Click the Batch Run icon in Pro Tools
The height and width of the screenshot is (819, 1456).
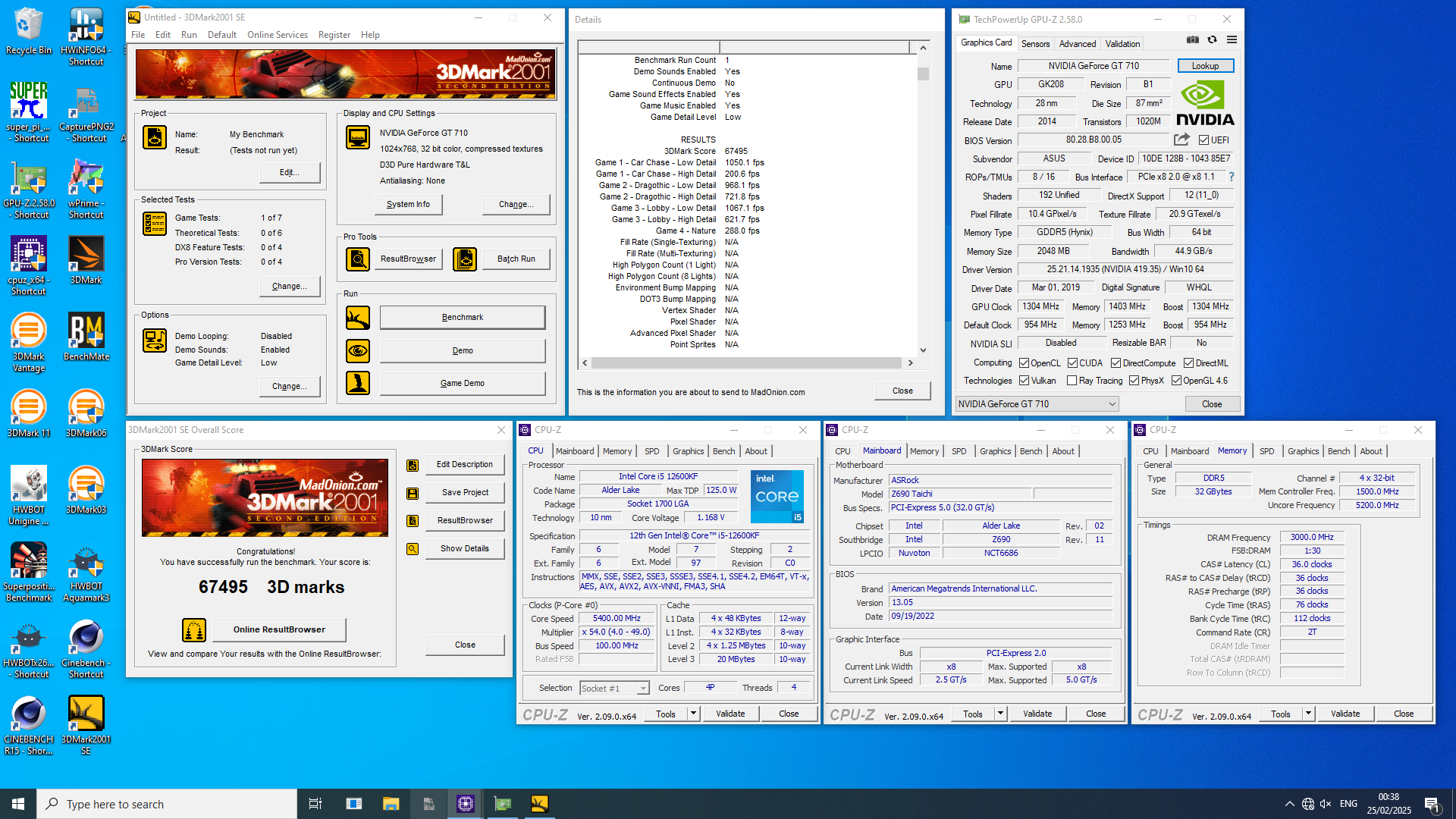[465, 259]
